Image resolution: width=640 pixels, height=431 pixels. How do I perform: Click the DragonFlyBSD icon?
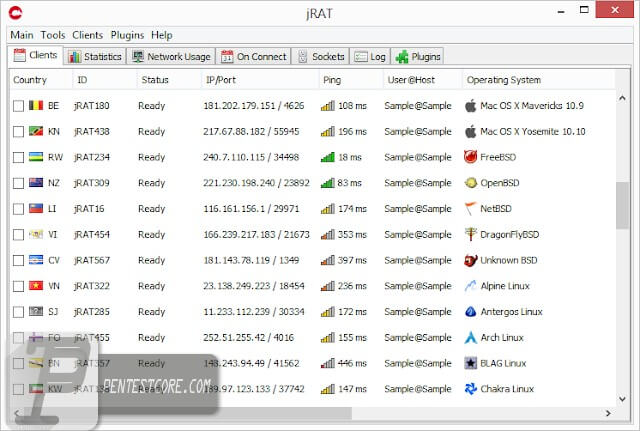[x=471, y=234]
